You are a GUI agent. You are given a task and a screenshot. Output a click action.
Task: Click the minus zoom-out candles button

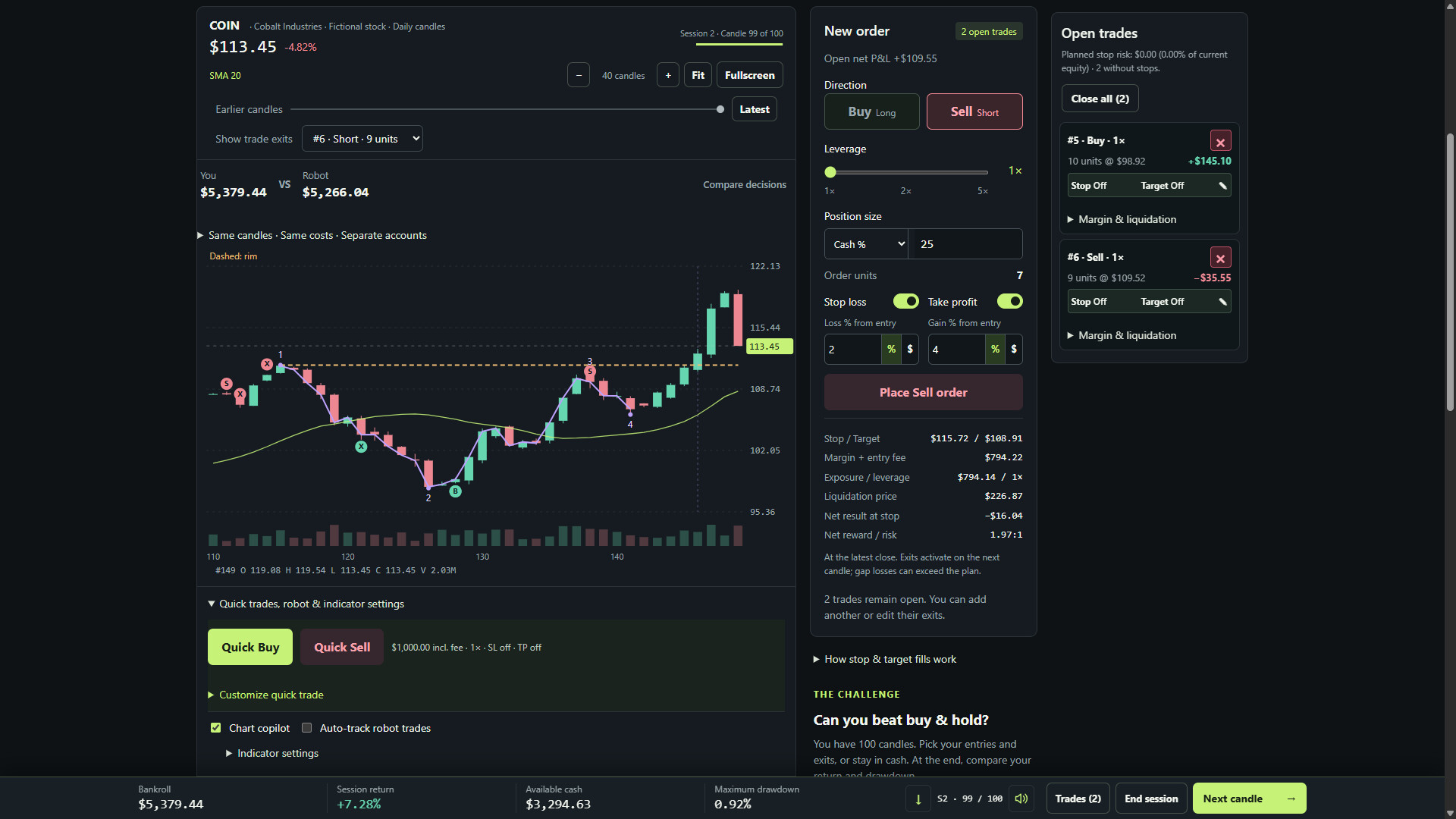click(x=579, y=75)
